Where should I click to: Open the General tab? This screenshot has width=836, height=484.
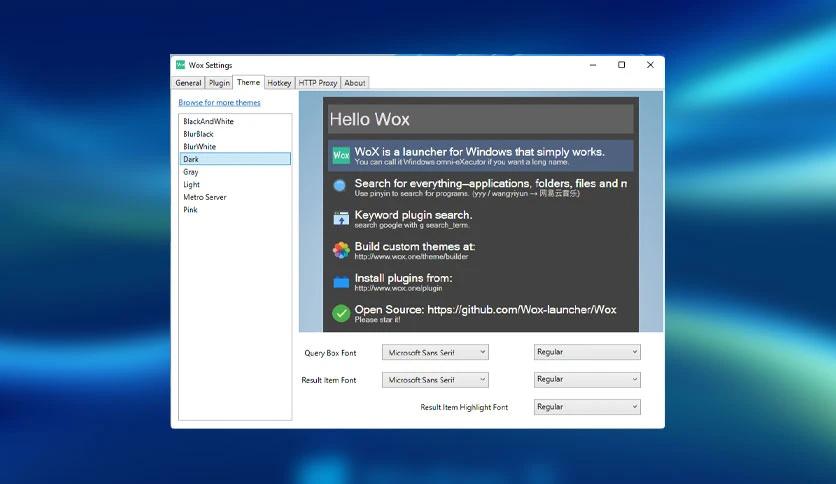tap(188, 83)
